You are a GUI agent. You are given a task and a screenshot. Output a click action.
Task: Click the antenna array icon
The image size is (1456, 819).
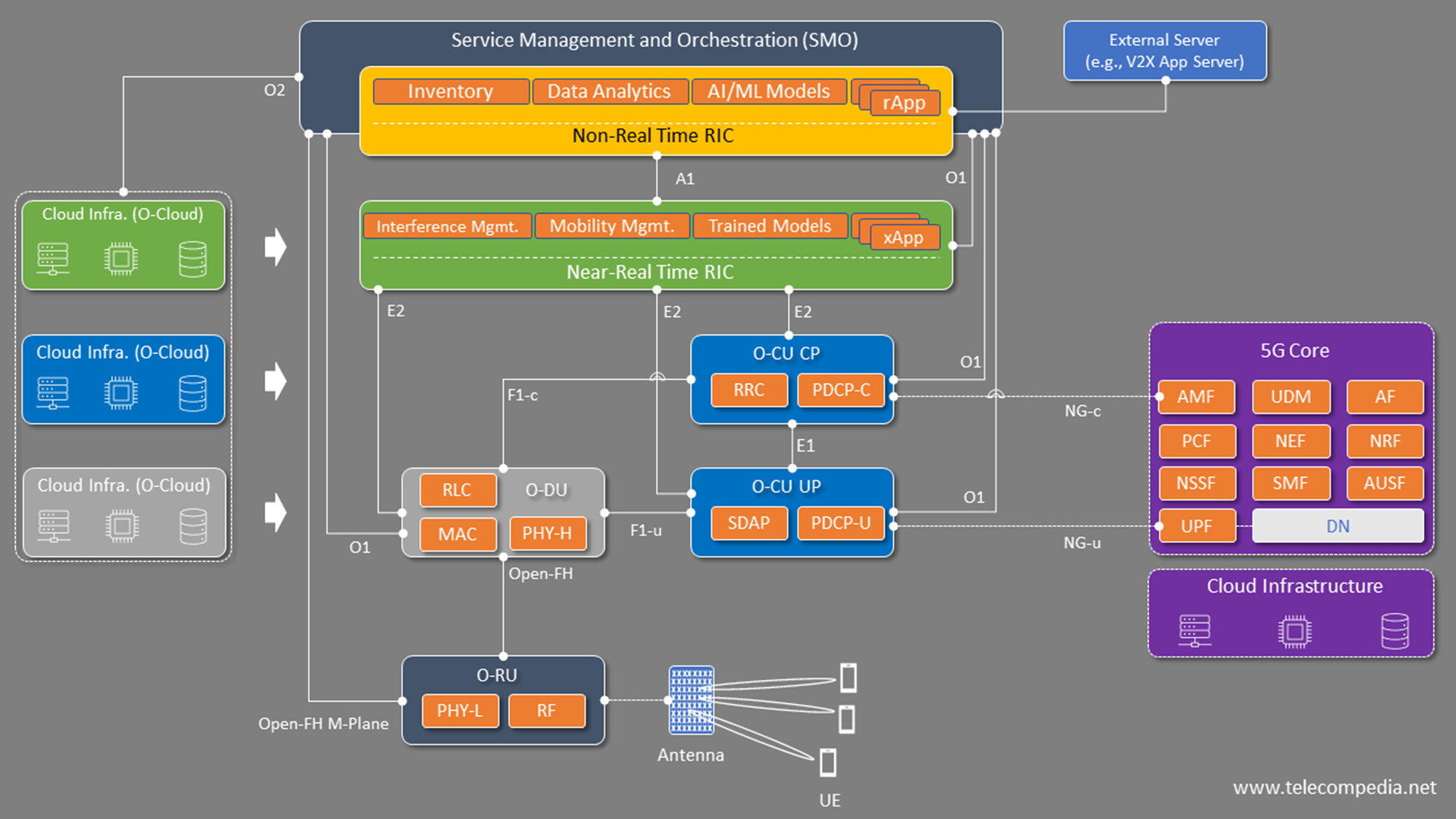point(691,700)
